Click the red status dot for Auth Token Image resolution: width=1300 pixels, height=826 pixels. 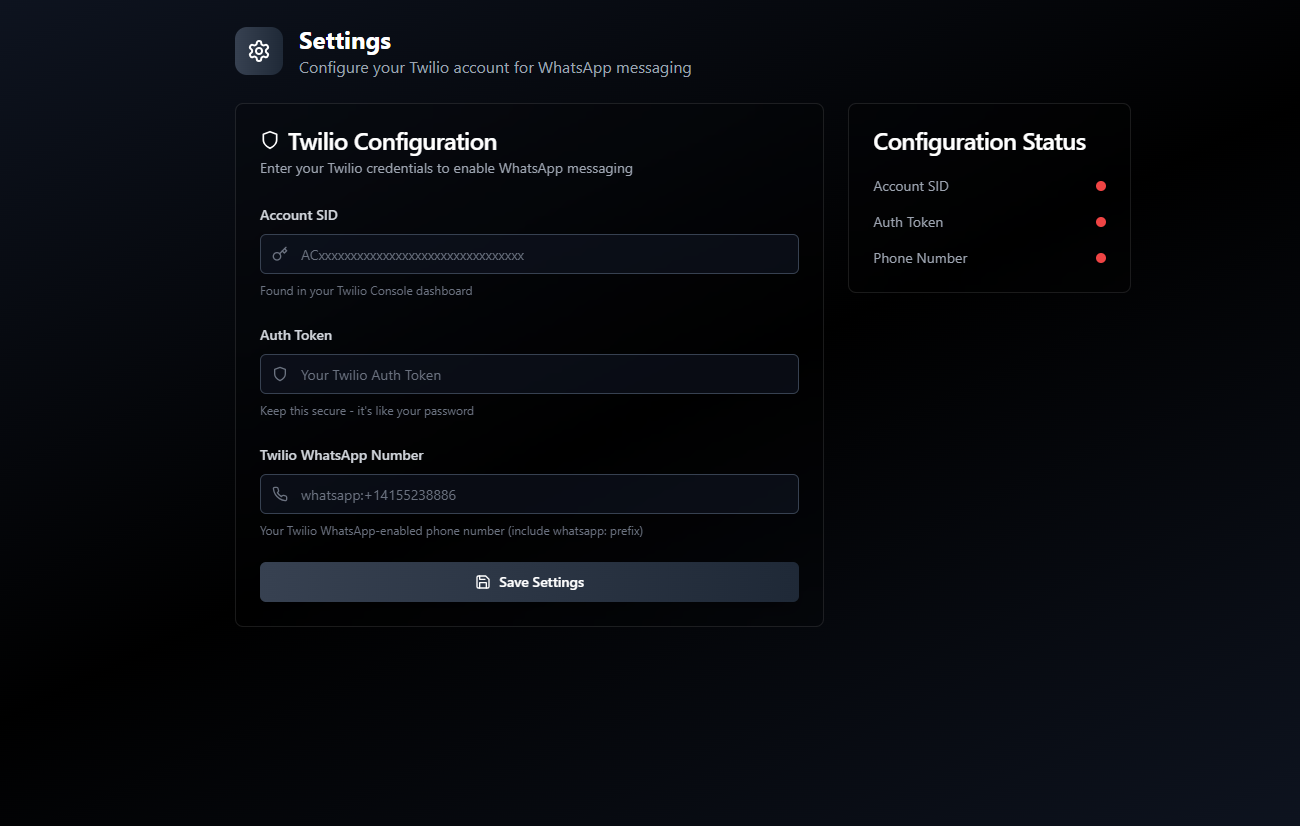[1101, 222]
